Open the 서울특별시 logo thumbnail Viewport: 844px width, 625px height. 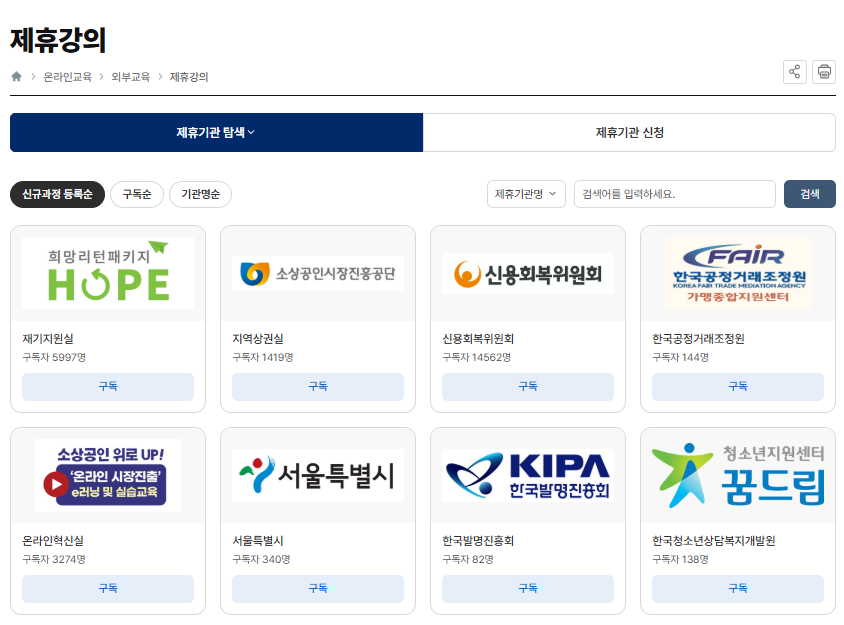point(318,475)
